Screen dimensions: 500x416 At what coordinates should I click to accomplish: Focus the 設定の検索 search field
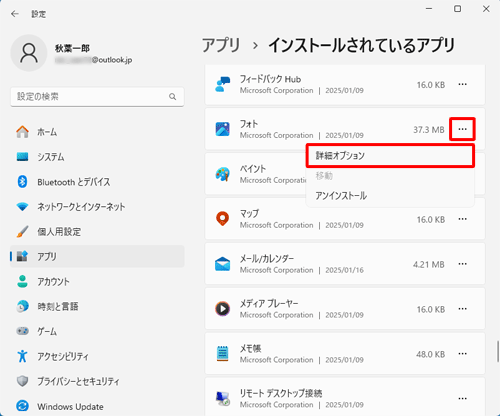point(97,97)
